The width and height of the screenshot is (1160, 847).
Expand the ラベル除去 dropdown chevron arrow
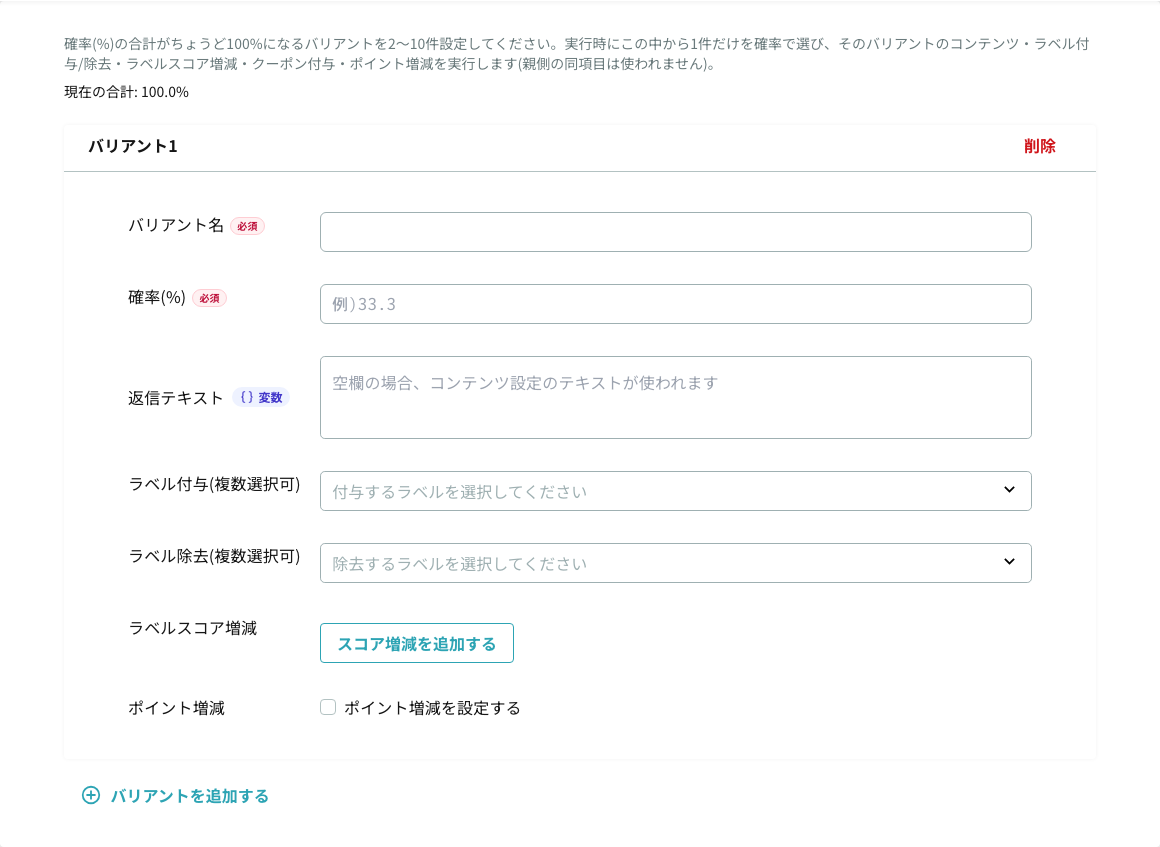pos(1009,561)
